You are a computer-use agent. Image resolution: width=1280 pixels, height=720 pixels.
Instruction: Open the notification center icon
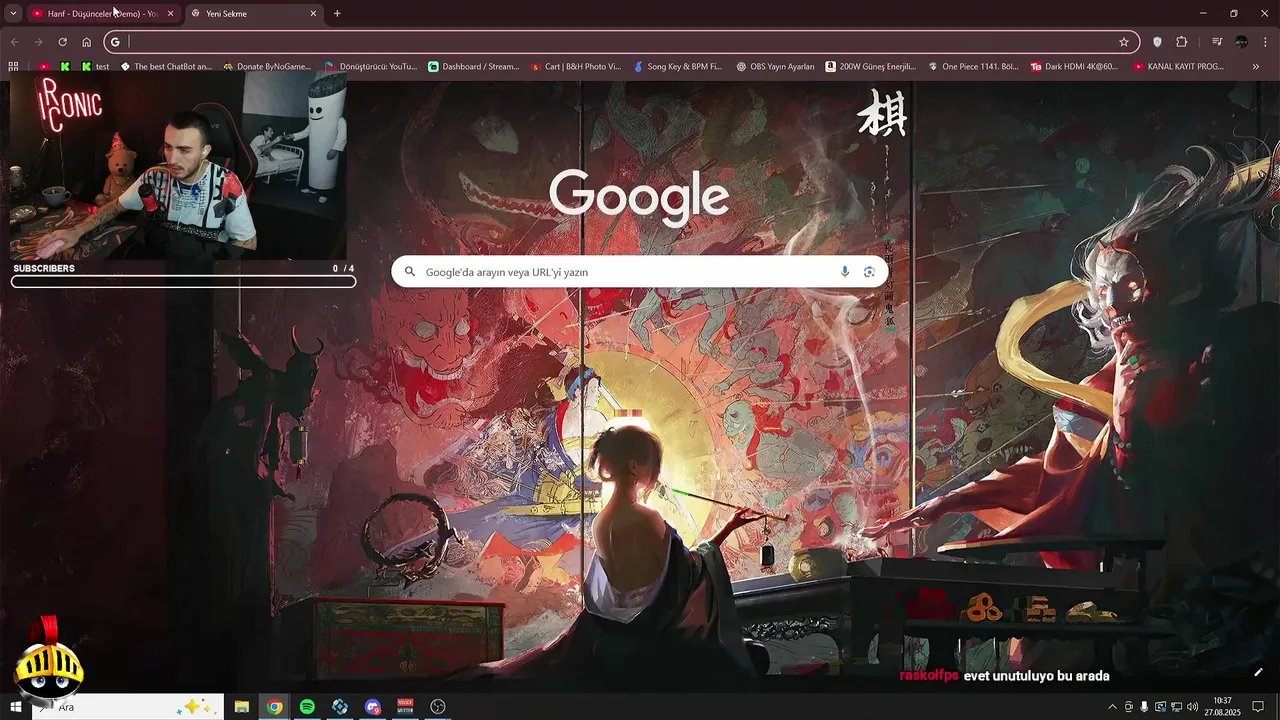[1258, 707]
